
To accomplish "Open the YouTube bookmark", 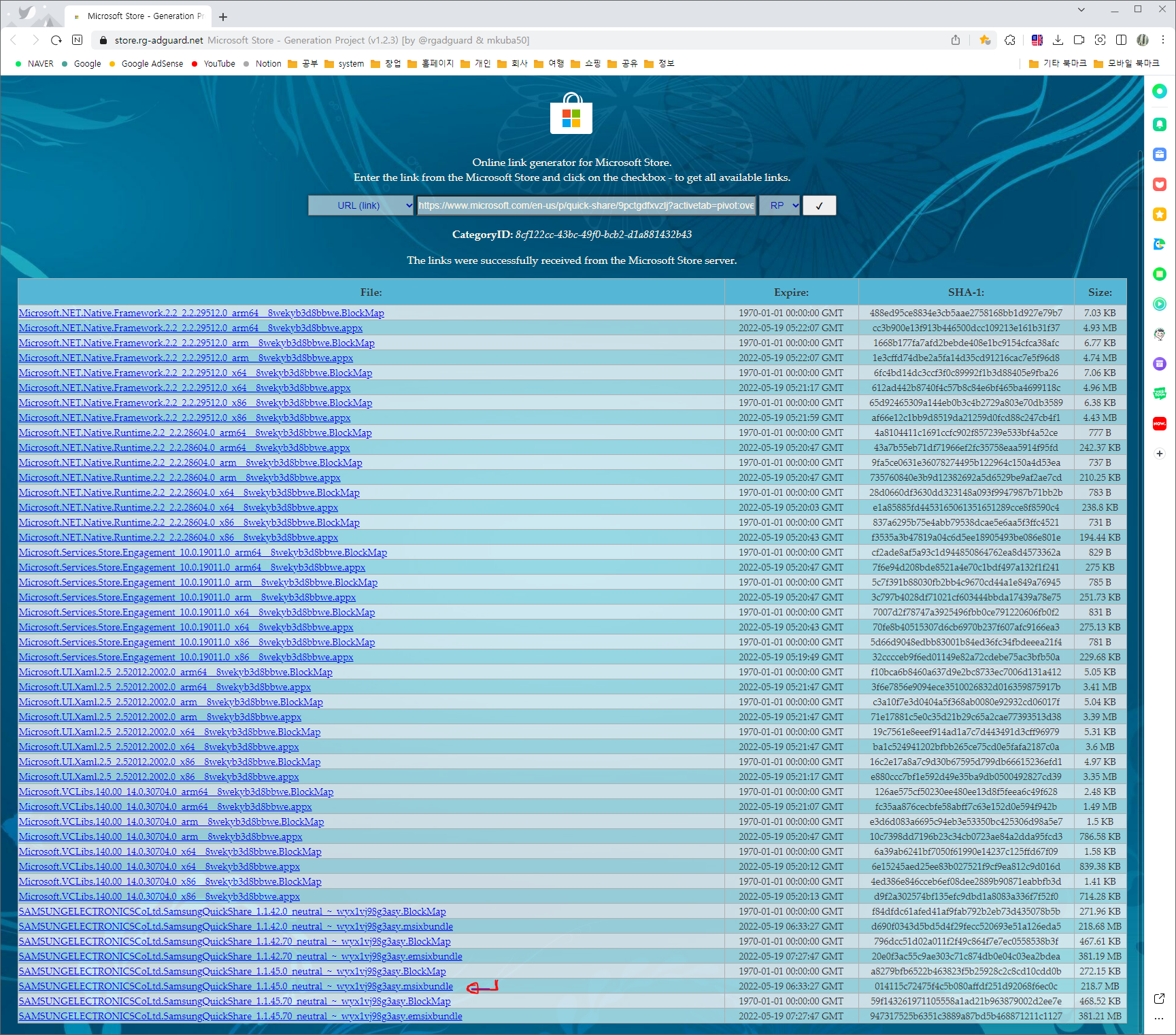I will [214, 64].
